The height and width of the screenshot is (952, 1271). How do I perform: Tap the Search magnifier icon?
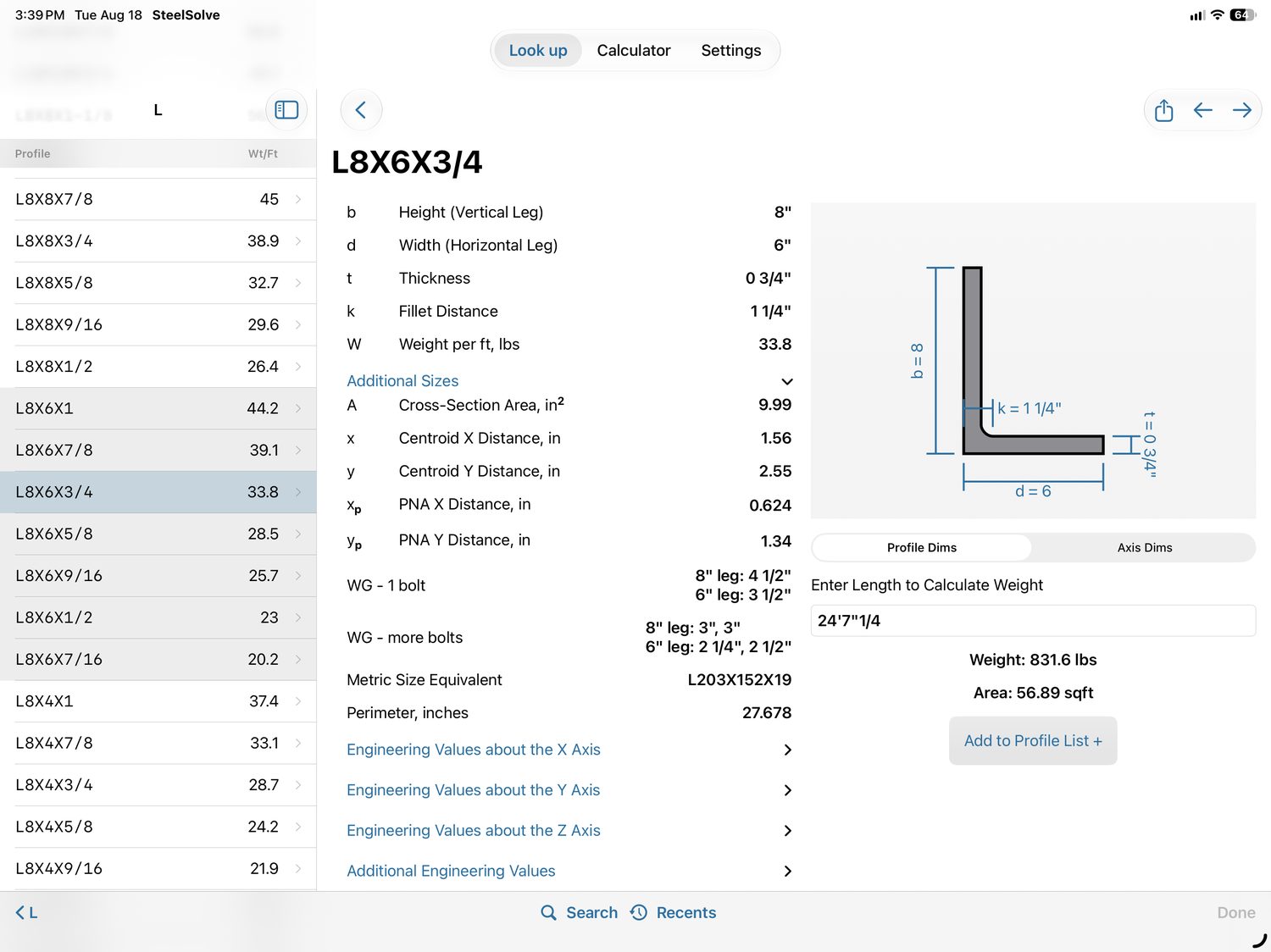tap(549, 912)
